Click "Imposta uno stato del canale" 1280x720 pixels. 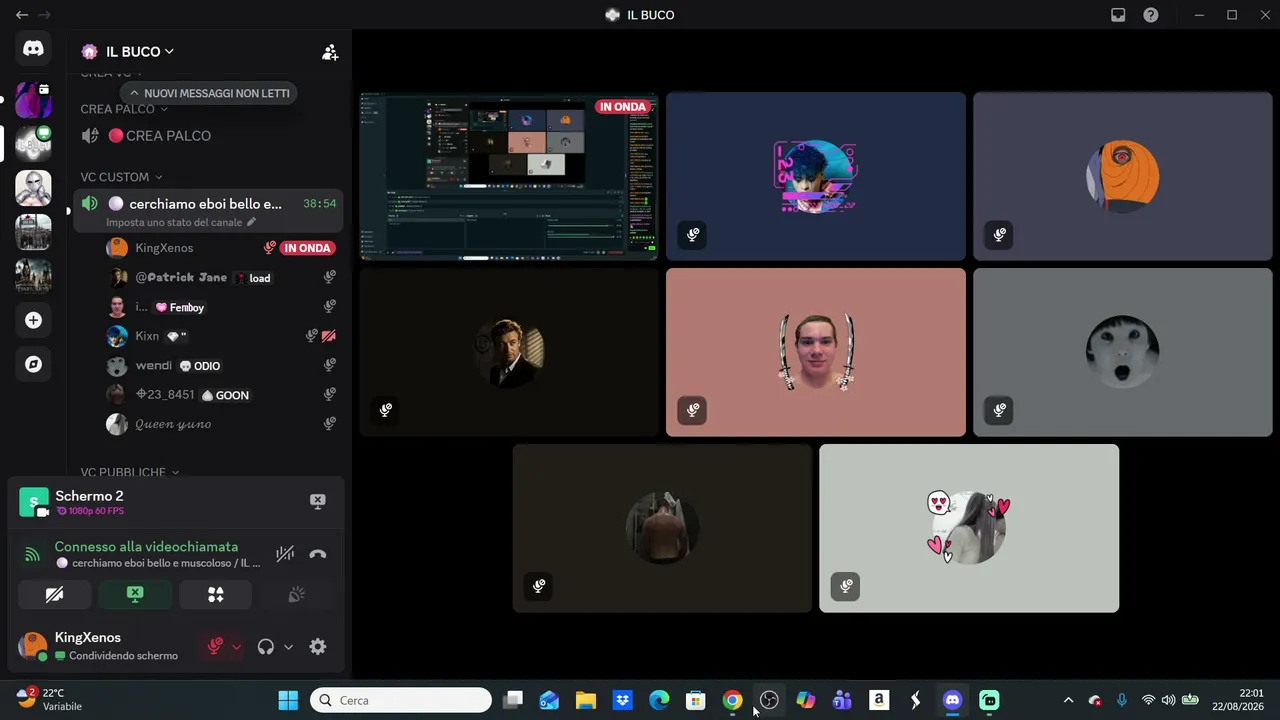tap(174, 222)
